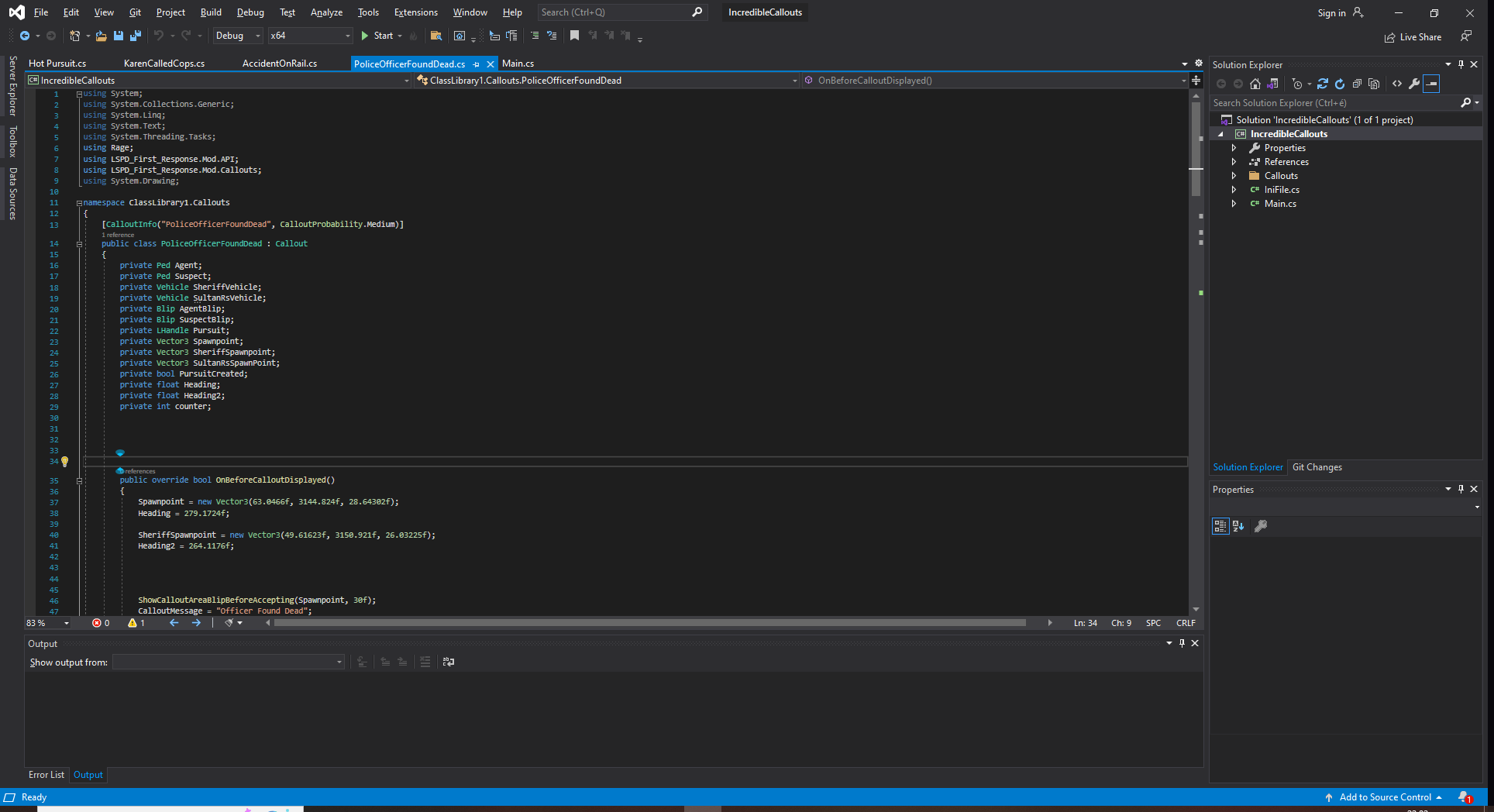Open the Debug configuration dropdown
Screen dimensions: 1494x812
click(238, 36)
